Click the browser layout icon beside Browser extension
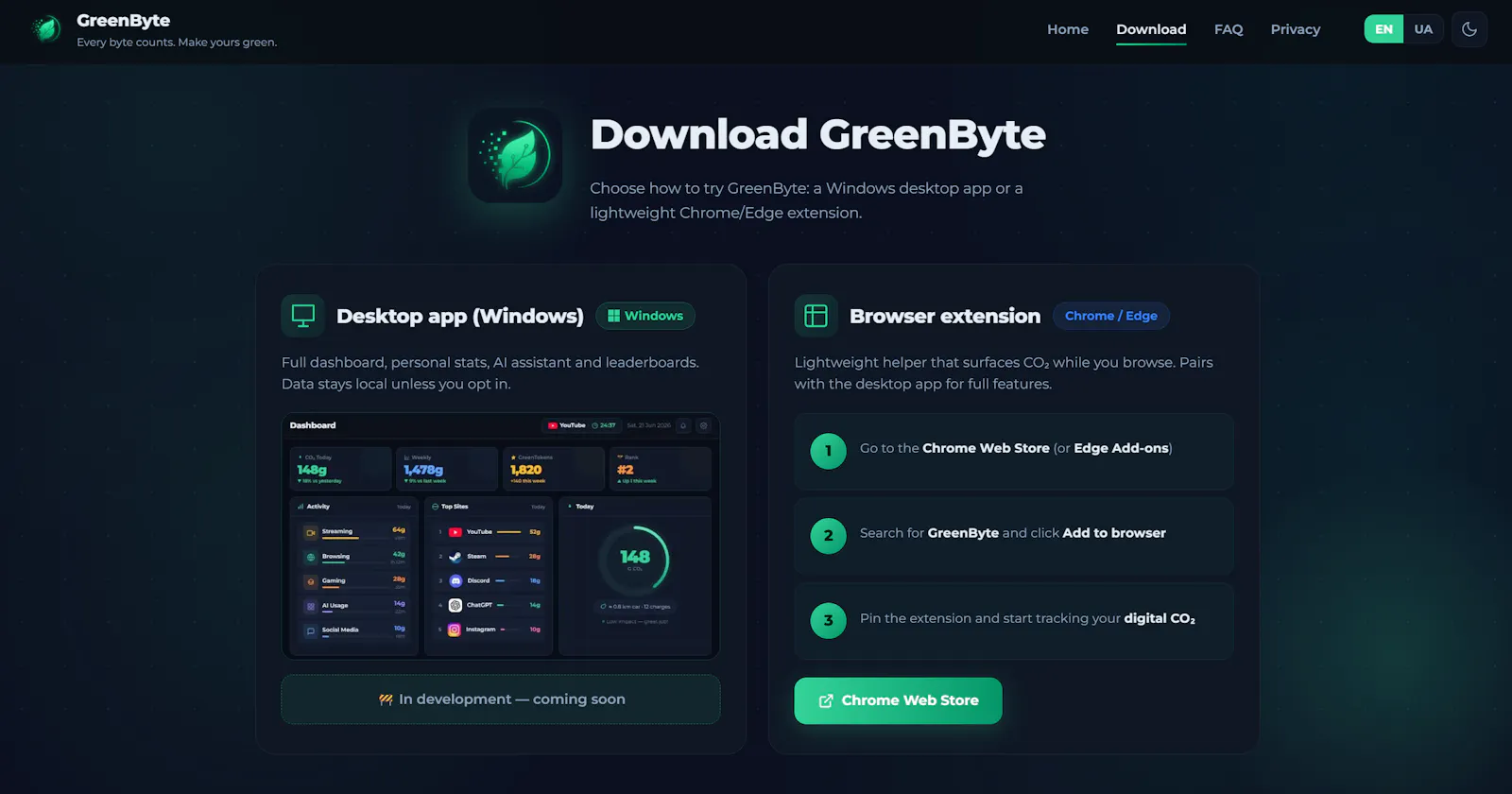1512x794 pixels. pyautogui.click(x=816, y=316)
